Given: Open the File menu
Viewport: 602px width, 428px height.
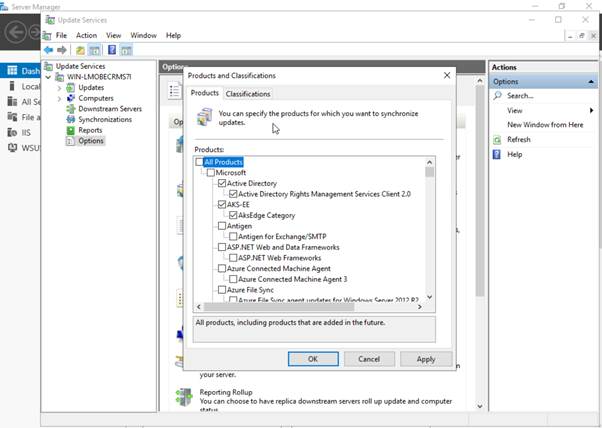Looking at the screenshot, I should 61,35.
